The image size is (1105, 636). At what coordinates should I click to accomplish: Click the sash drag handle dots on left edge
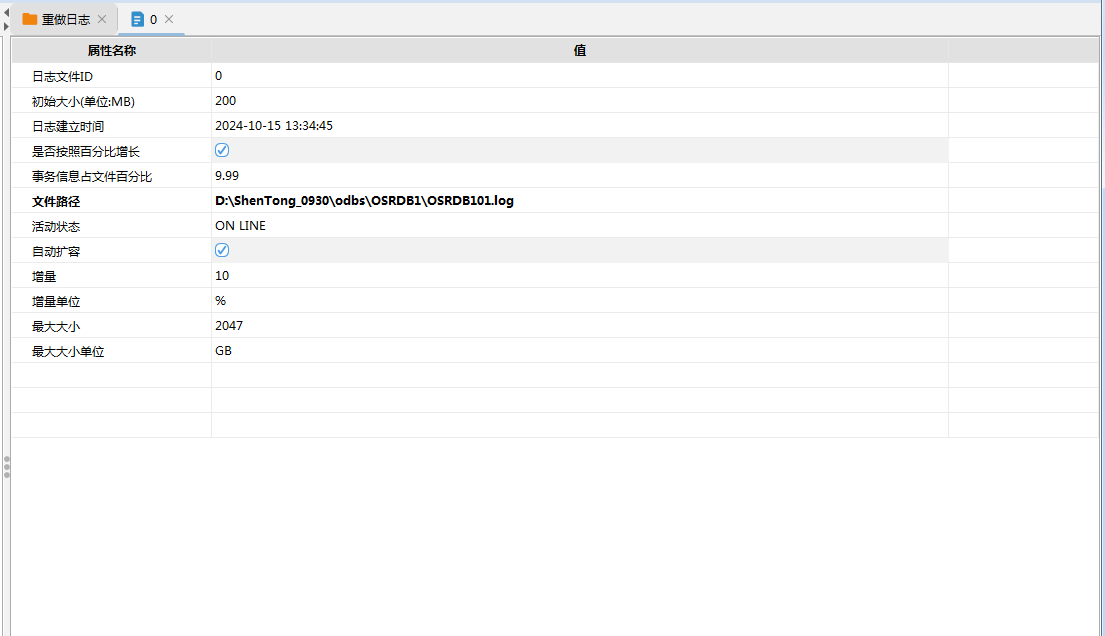click(6, 467)
